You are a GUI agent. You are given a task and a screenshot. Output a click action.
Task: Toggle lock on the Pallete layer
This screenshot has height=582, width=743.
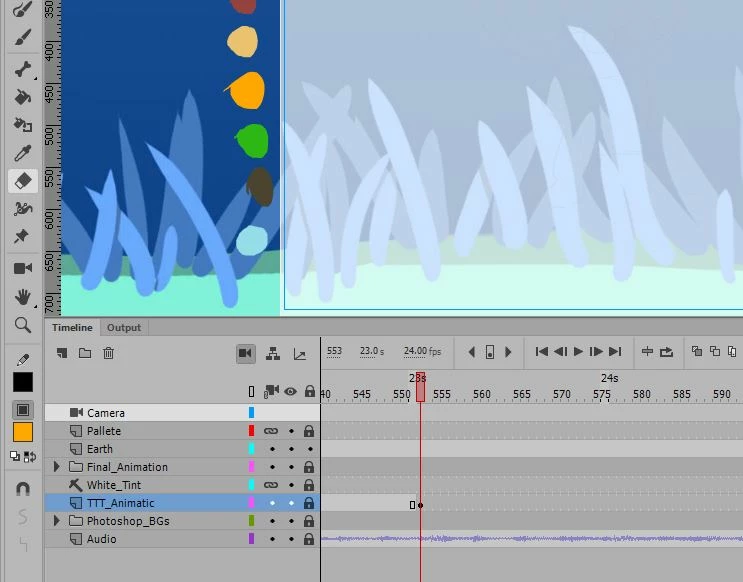(309, 431)
